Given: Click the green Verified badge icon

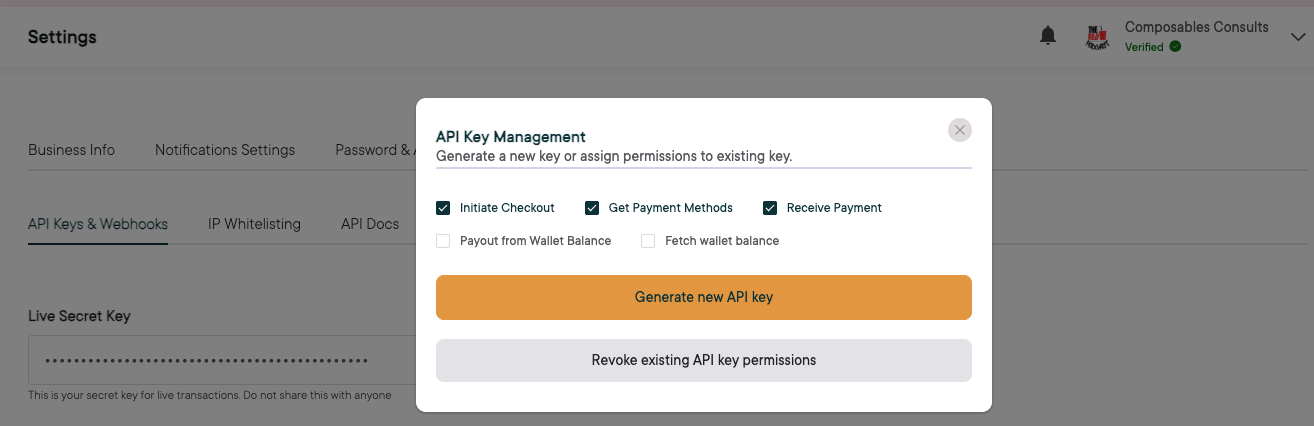Looking at the screenshot, I should click(1175, 47).
